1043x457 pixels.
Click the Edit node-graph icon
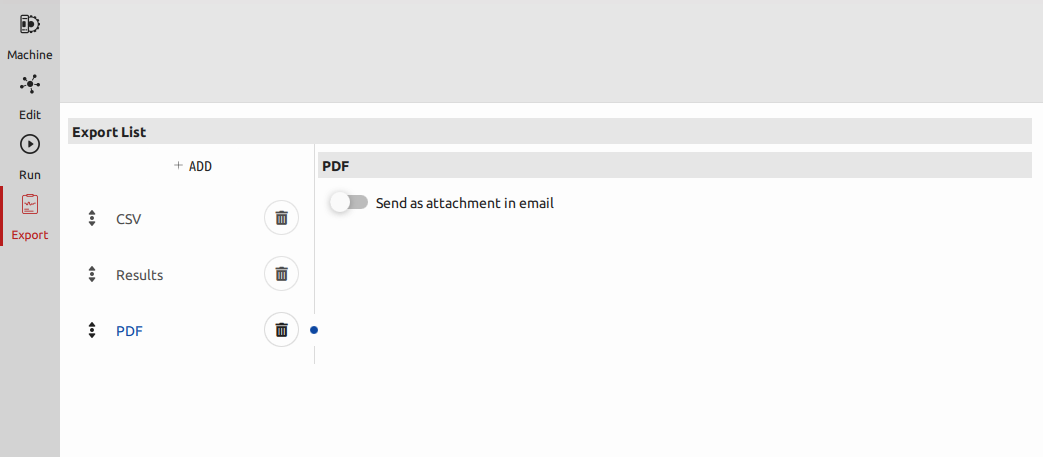(30, 84)
